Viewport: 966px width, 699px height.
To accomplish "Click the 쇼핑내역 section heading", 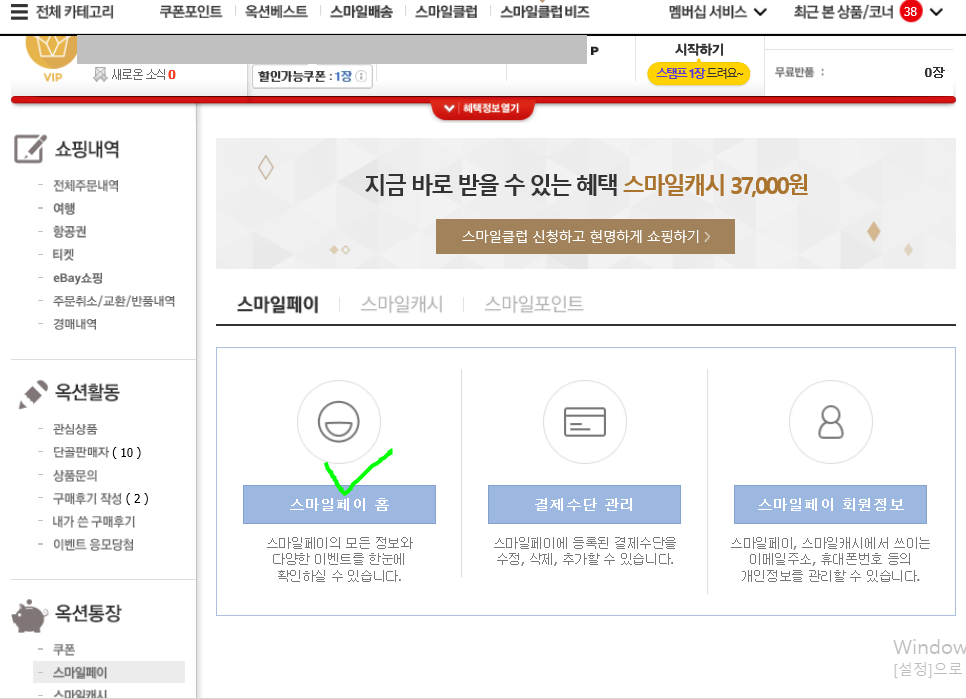I will click(x=87, y=149).
